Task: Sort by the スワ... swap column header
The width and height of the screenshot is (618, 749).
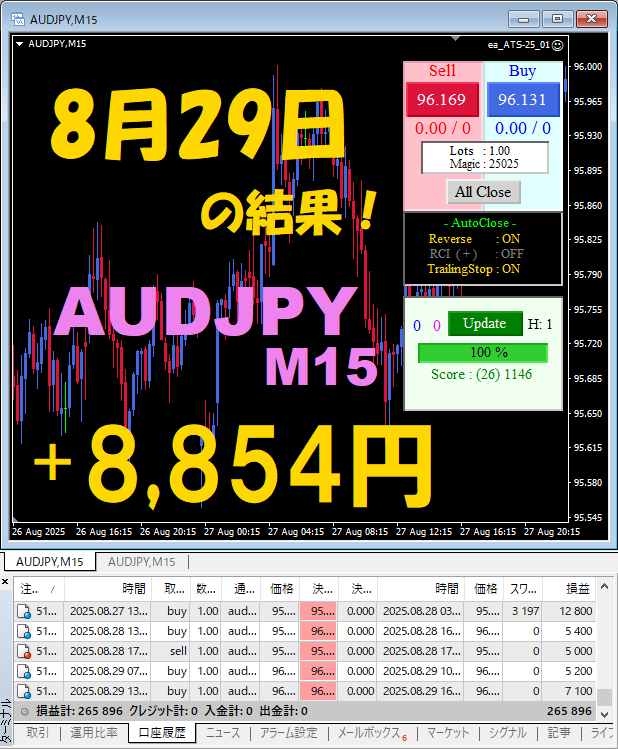Action: click(522, 589)
